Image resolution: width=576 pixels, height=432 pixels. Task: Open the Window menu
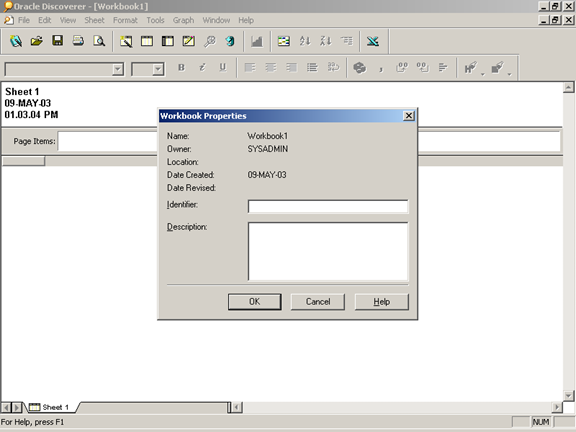(216, 20)
